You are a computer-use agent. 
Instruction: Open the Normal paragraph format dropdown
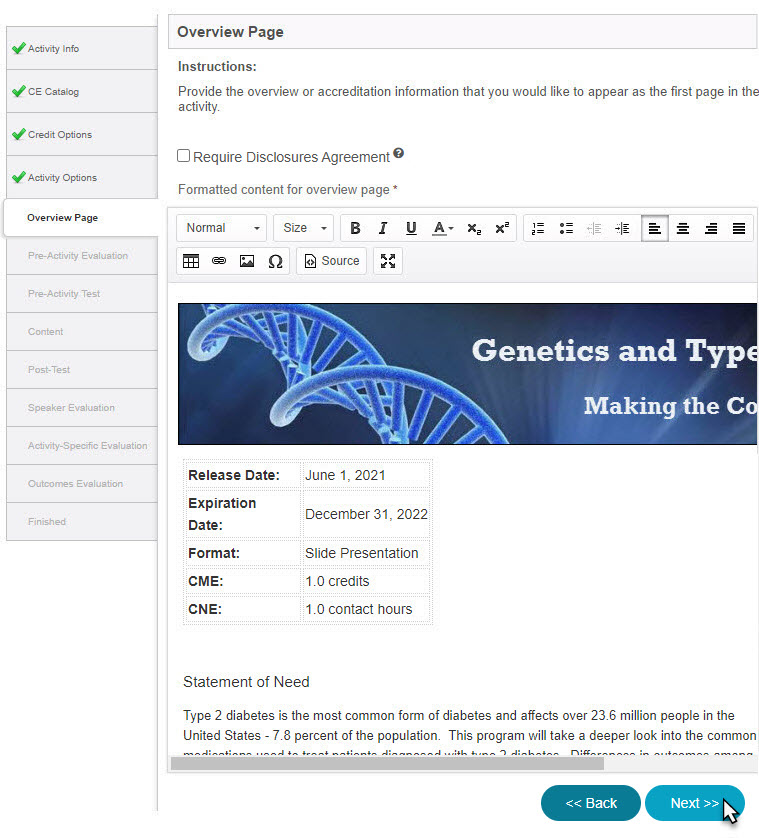coord(222,228)
